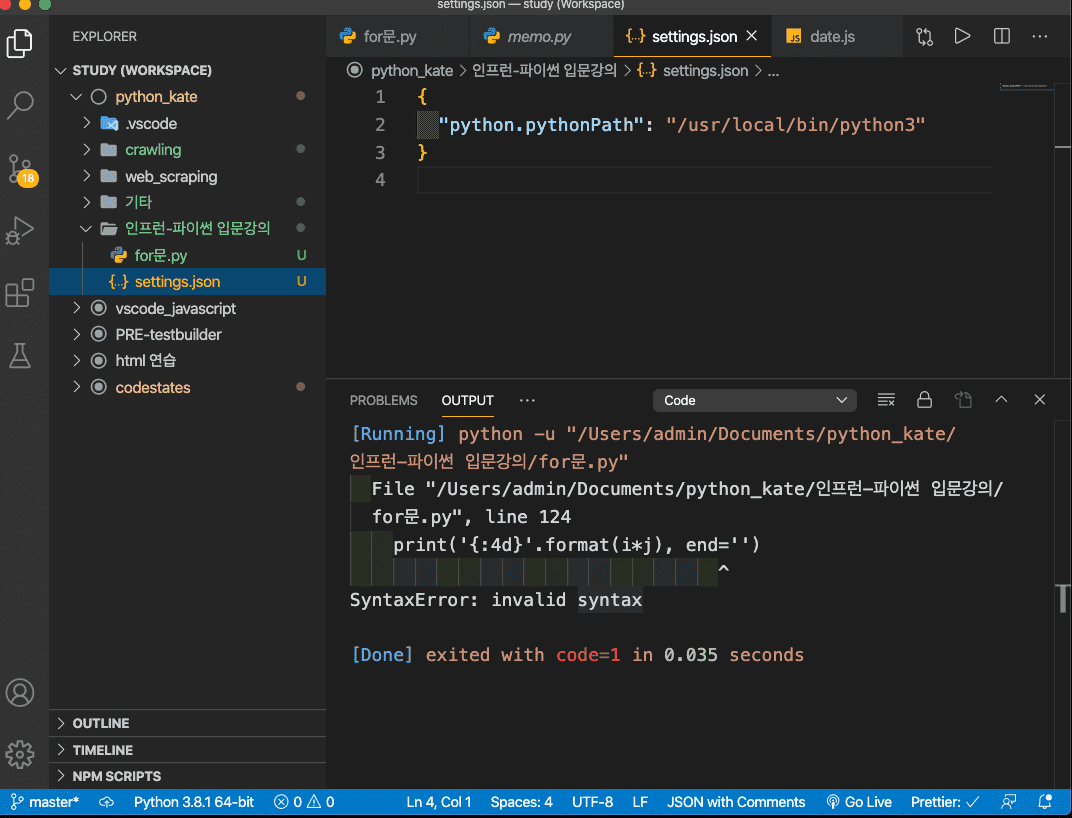Clear the output panel
The width and height of the screenshot is (1072, 818).
click(886, 400)
